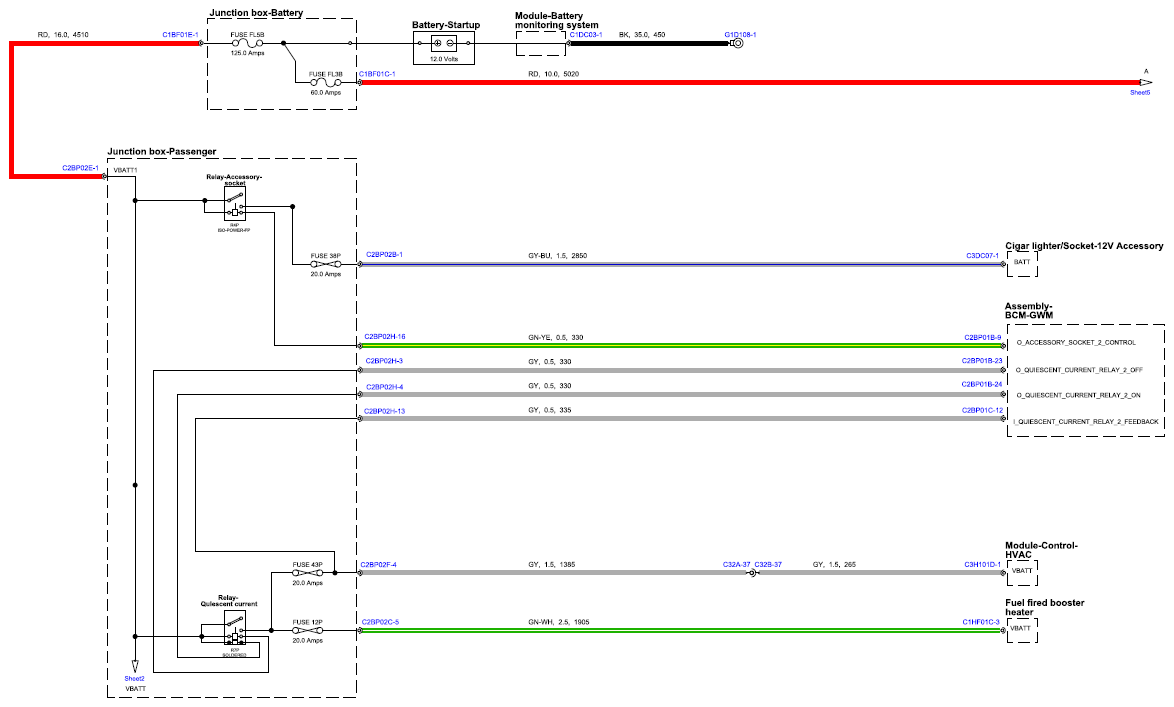Select connector label C1BF01C-1
This screenshot has height=707, width=1174.
coord(377,74)
